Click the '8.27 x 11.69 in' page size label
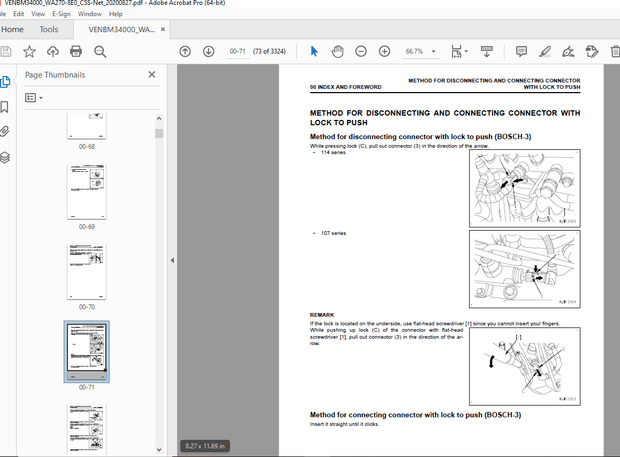620x457 pixels. (205, 446)
